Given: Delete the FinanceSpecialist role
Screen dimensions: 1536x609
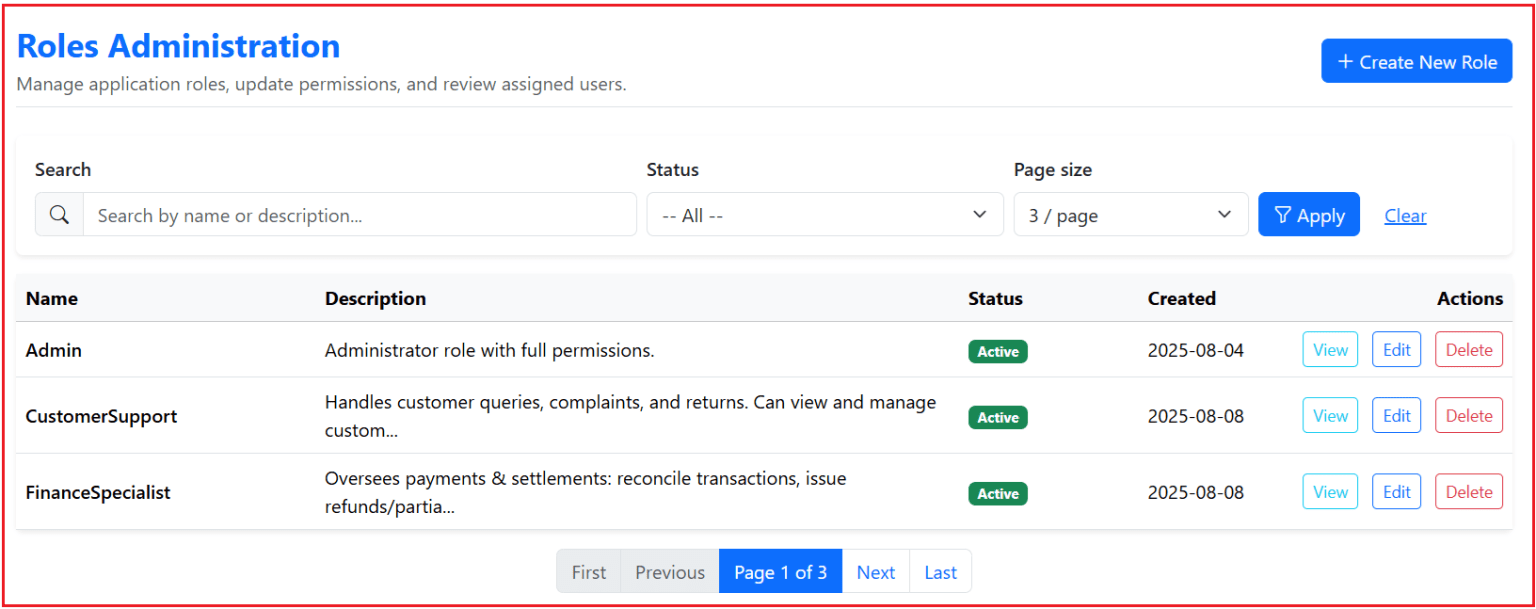Looking at the screenshot, I should point(1468,492).
